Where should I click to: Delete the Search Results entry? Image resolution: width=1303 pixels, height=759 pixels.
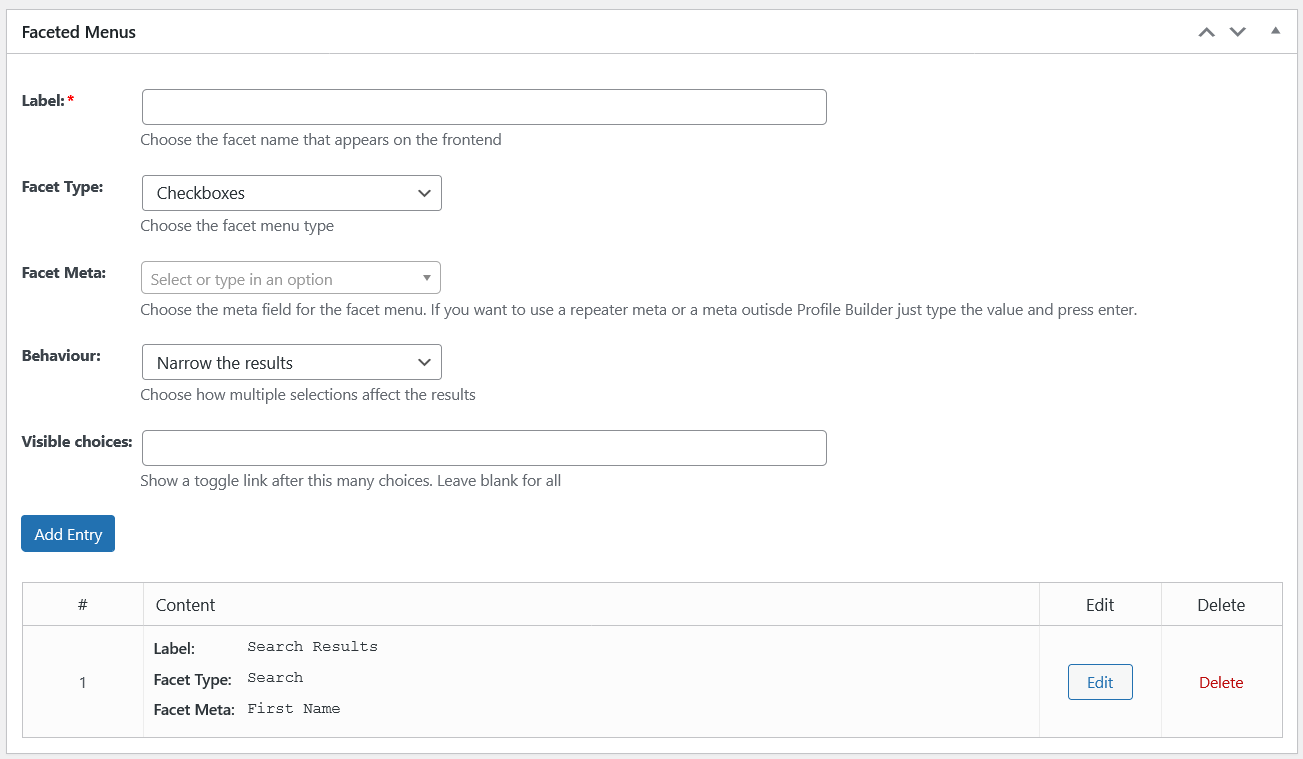[1221, 683]
